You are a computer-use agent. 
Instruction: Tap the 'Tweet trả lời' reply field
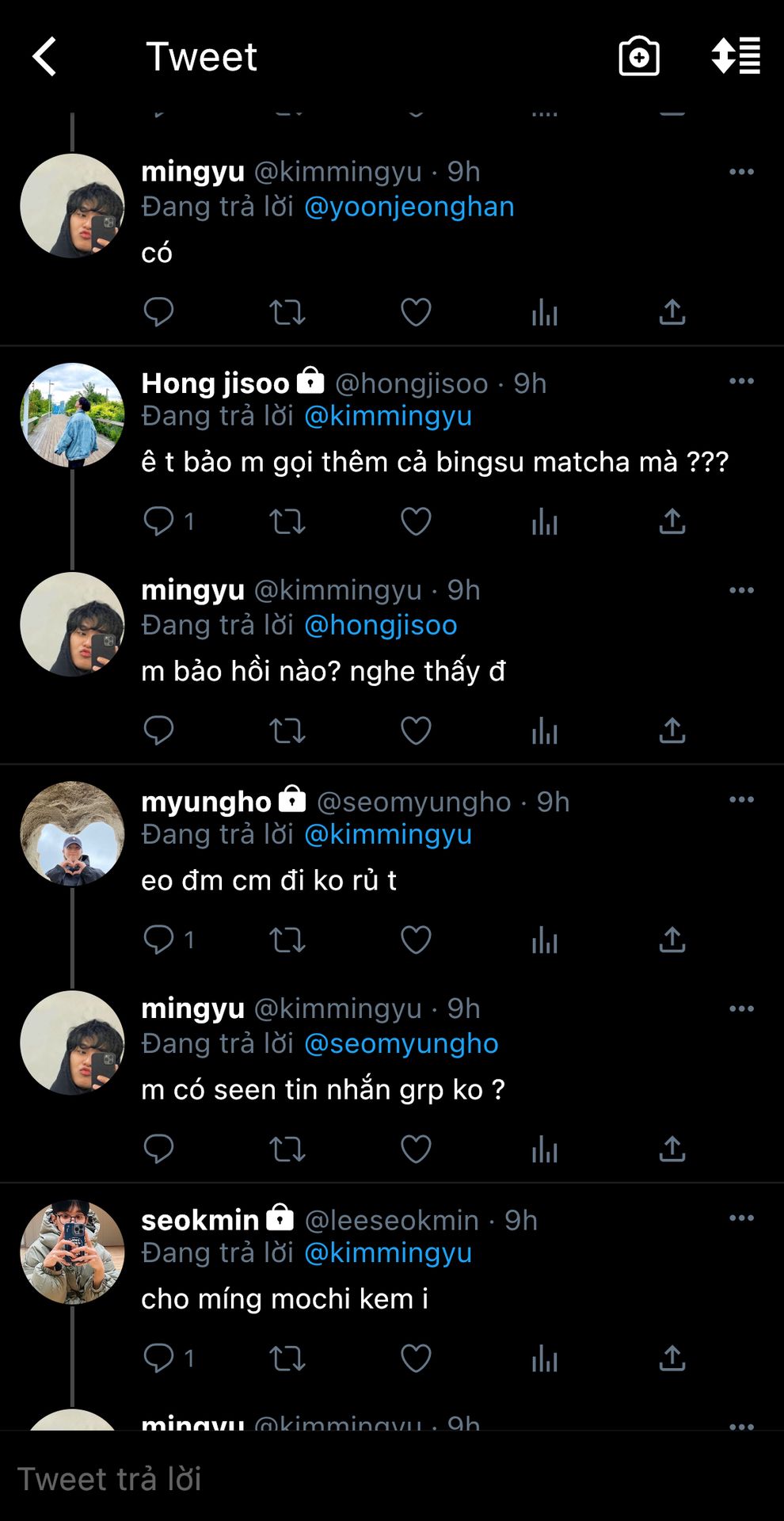pos(317,1478)
